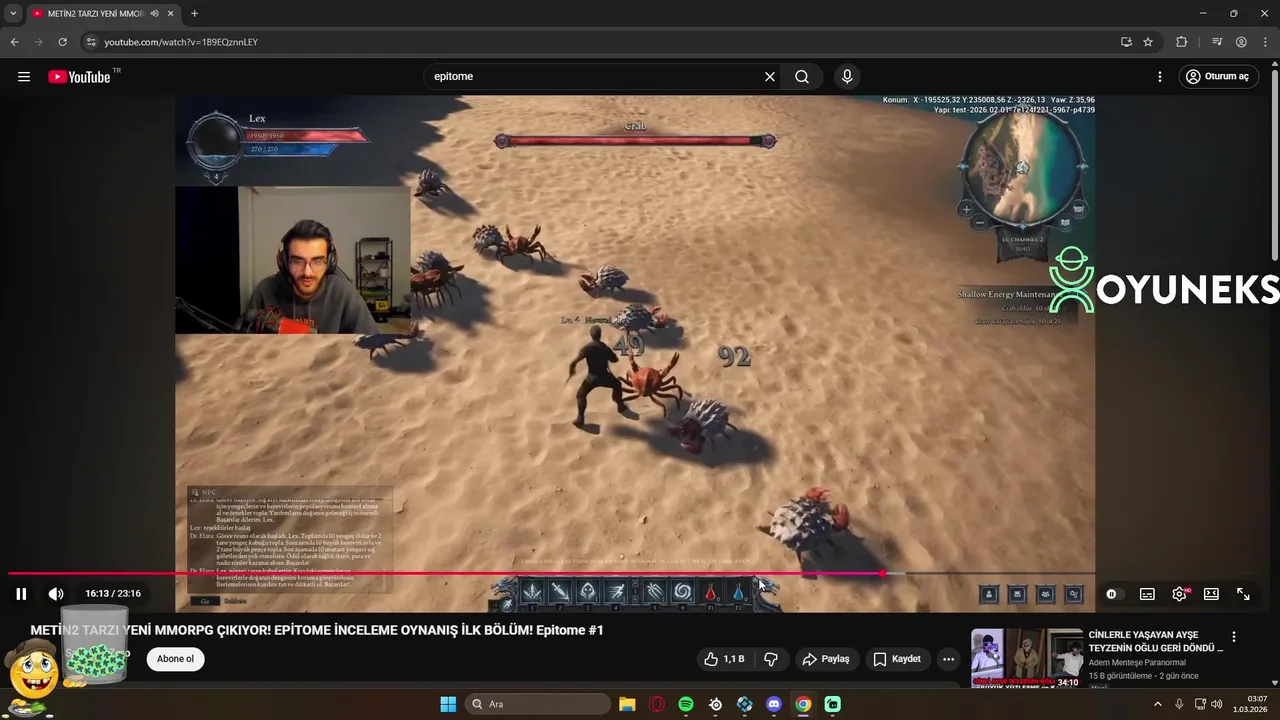Mute the tab using its speaker icon
The width and height of the screenshot is (1280, 720).
[x=155, y=13]
